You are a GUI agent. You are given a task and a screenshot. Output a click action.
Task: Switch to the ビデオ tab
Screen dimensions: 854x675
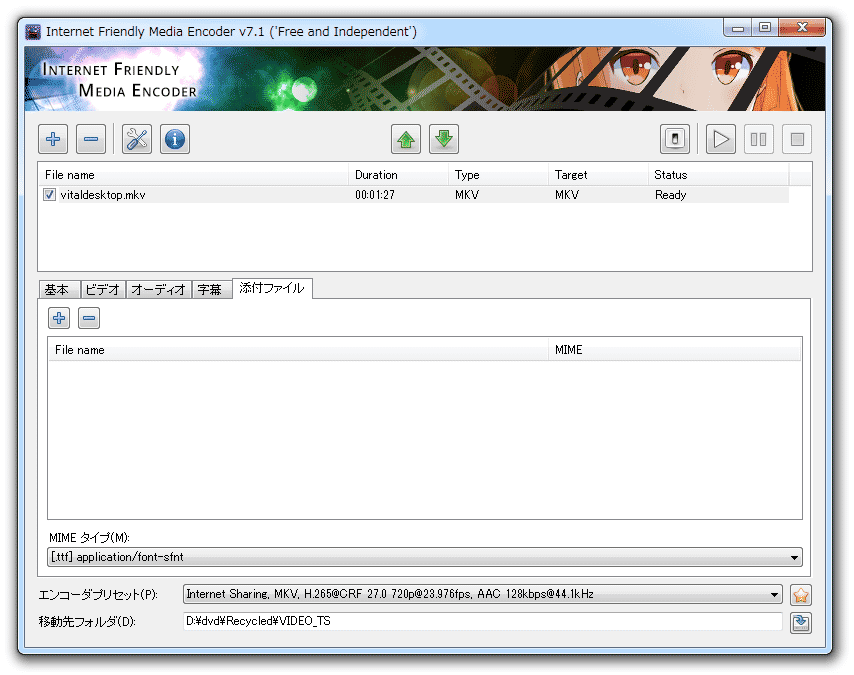pos(103,289)
